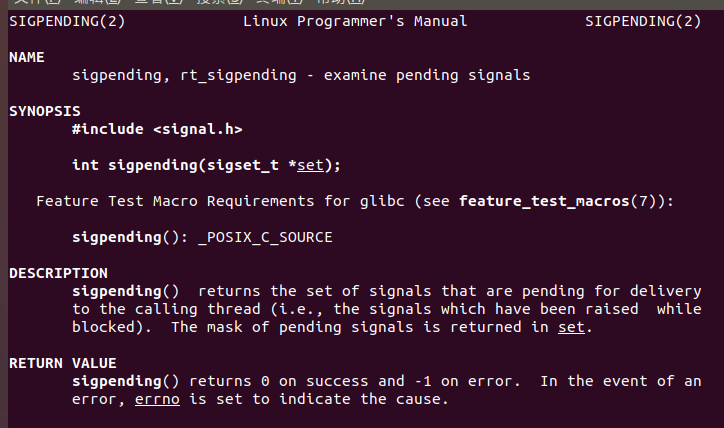Viewport: 724px width, 428px height.
Task: Click the RETURN VALUE section heading
Action: tap(62, 363)
